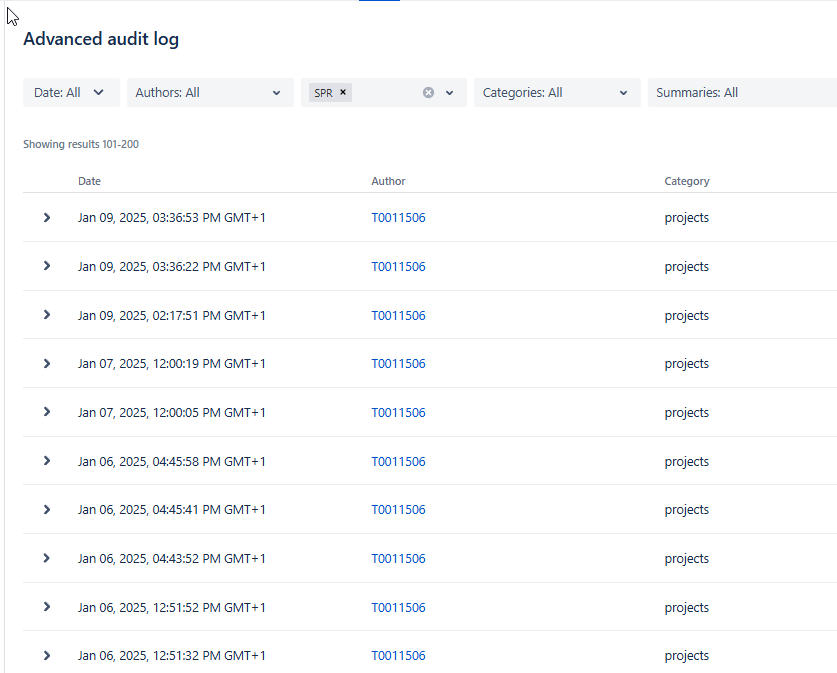This screenshot has width=837, height=673.
Task: Remove the SPR filter tag
Action: pyautogui.click(x=343, y=92)
